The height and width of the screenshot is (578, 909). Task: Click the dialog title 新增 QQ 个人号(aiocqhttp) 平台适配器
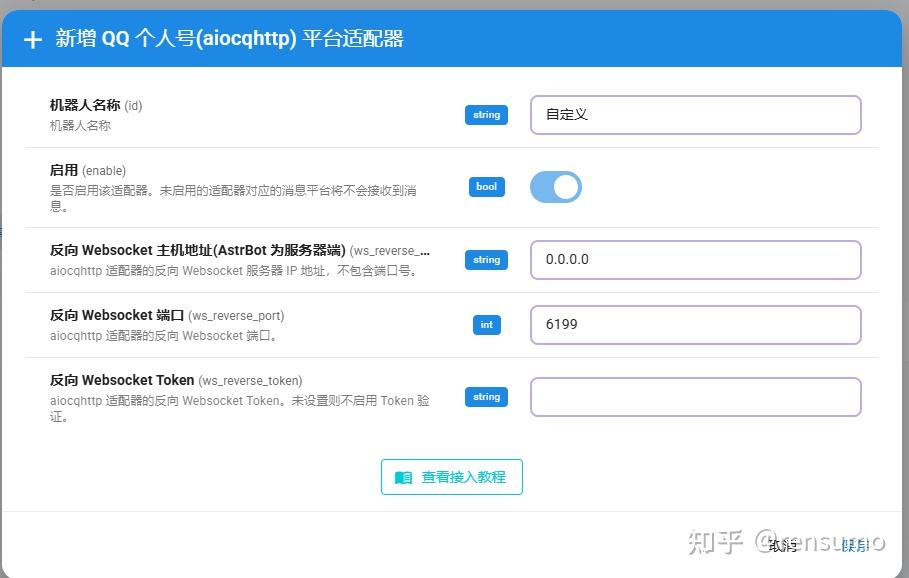tap(230, 39)
